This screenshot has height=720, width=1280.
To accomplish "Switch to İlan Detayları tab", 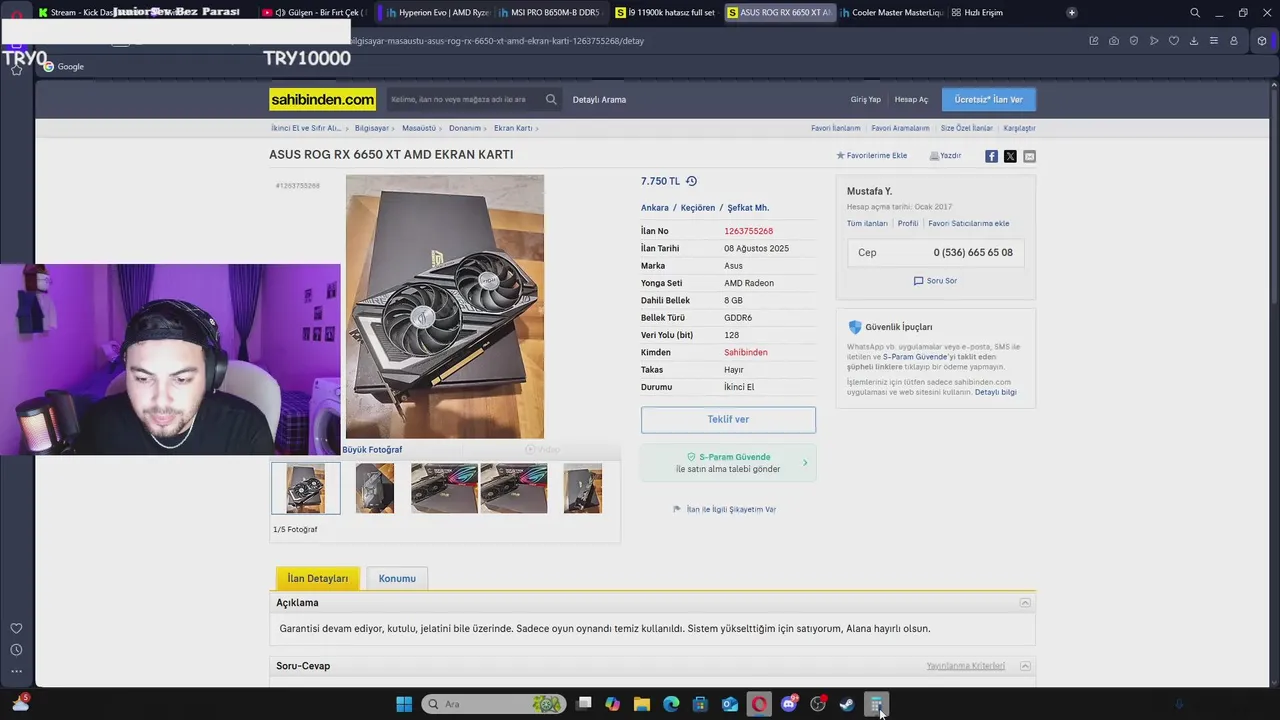I will [x=318, y=578].
